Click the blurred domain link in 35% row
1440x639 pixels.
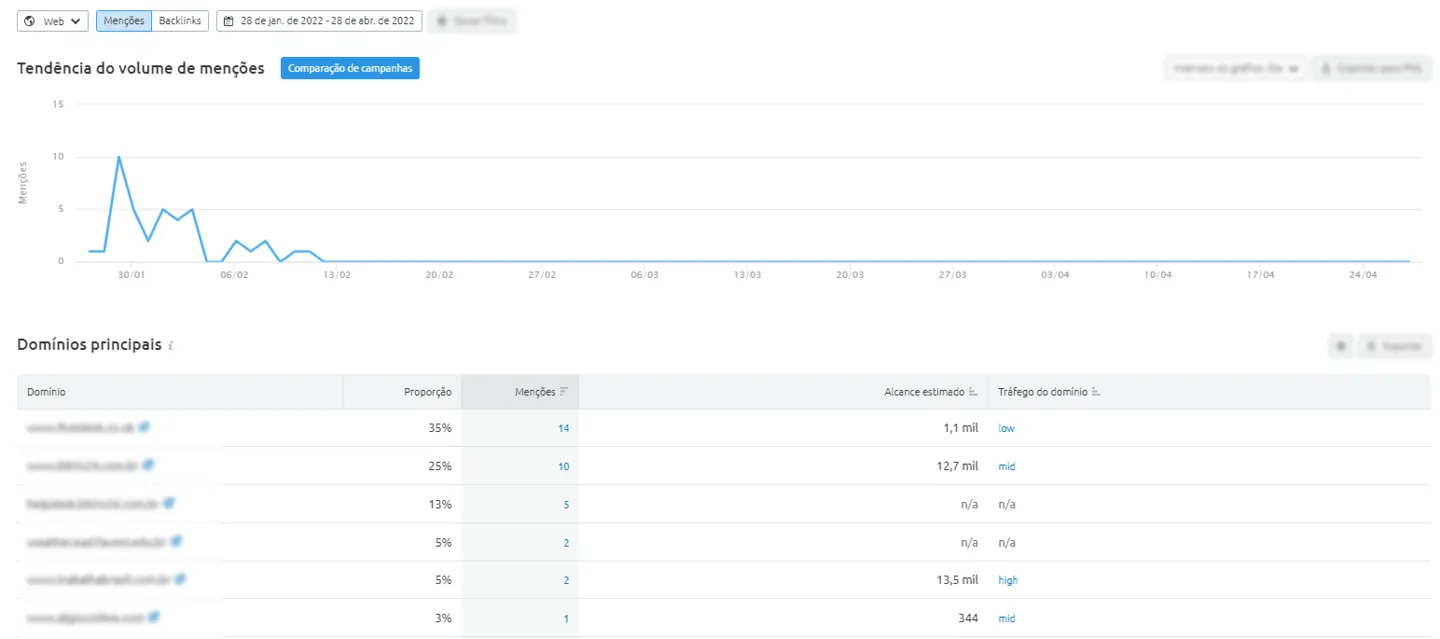[x=81, y=428]
